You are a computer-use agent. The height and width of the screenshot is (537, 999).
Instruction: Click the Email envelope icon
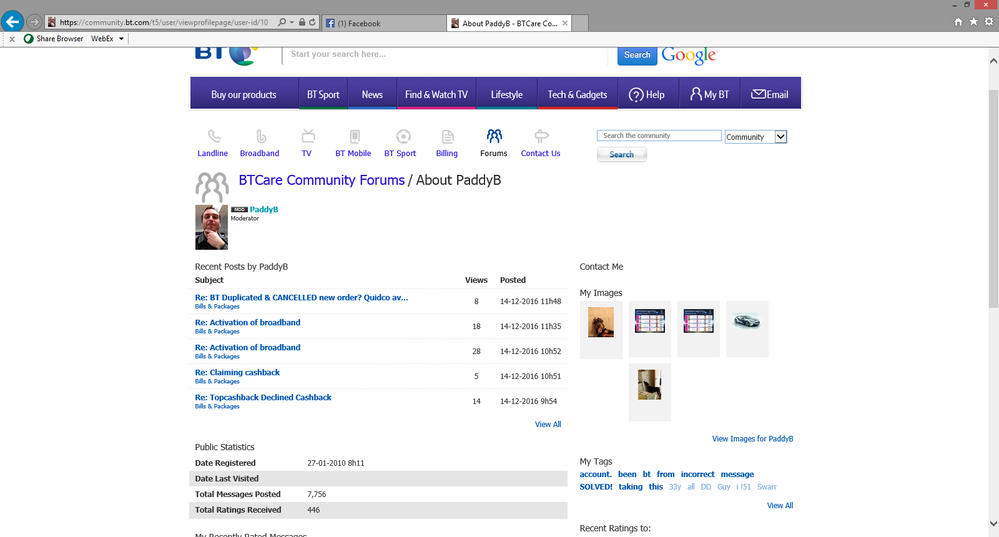(758, 94)
